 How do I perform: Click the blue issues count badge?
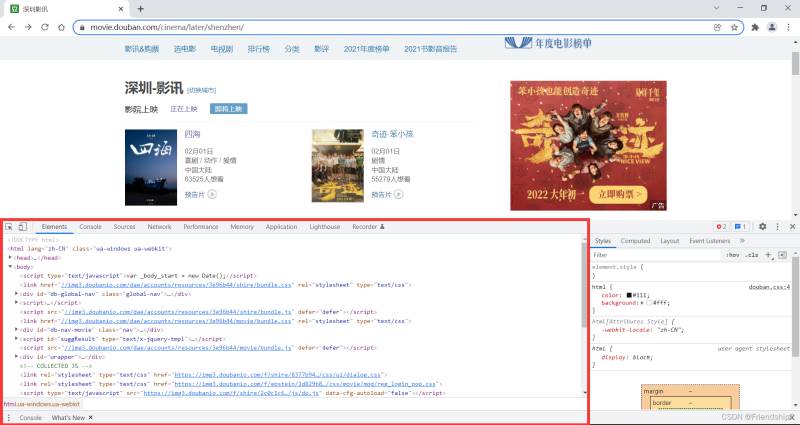740,227
